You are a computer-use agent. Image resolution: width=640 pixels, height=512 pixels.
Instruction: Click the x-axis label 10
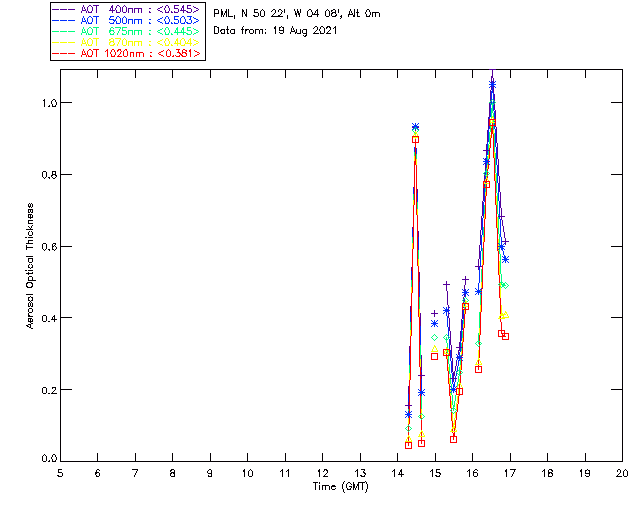point(247,473)
